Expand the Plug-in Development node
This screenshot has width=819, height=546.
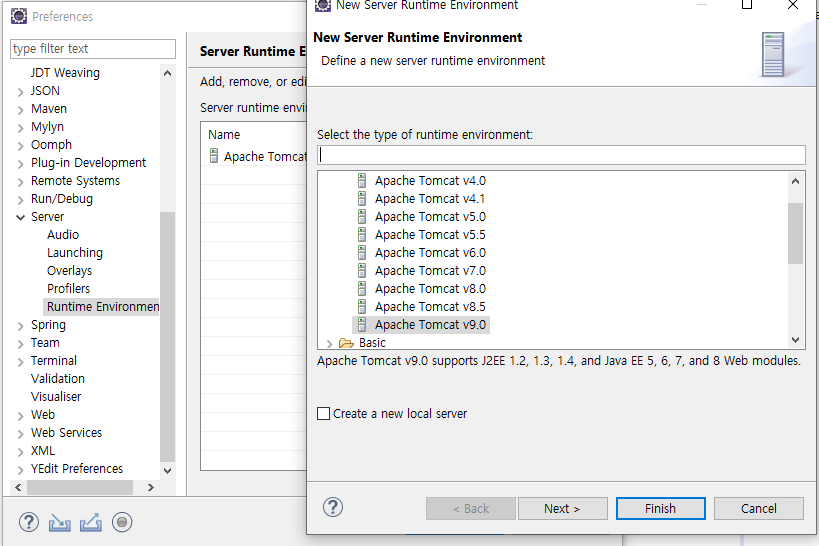(x=20, y=164)
